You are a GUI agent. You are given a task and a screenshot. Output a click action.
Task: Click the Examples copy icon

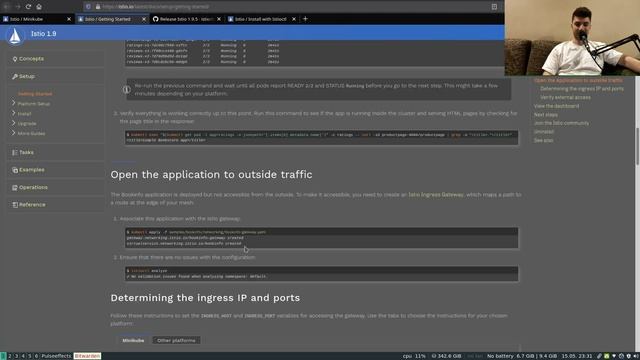[15, 170]
